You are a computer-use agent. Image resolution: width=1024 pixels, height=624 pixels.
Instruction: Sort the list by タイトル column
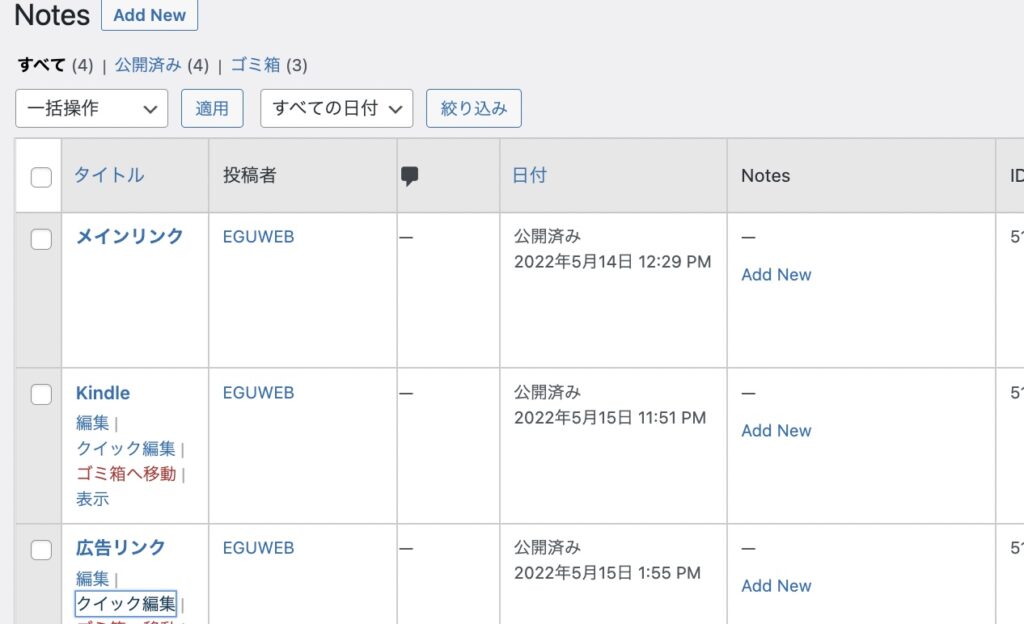[109, 175]
